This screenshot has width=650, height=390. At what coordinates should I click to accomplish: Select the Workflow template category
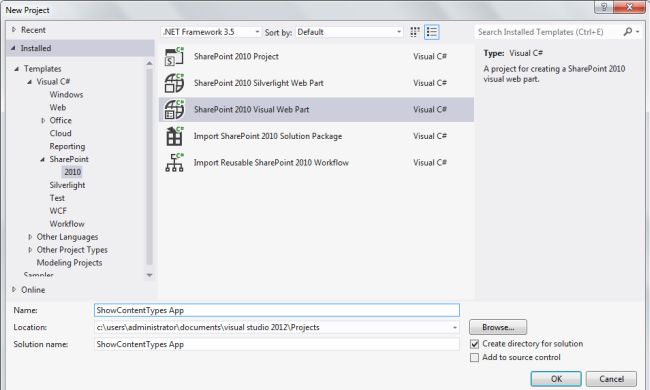(67, 224)
